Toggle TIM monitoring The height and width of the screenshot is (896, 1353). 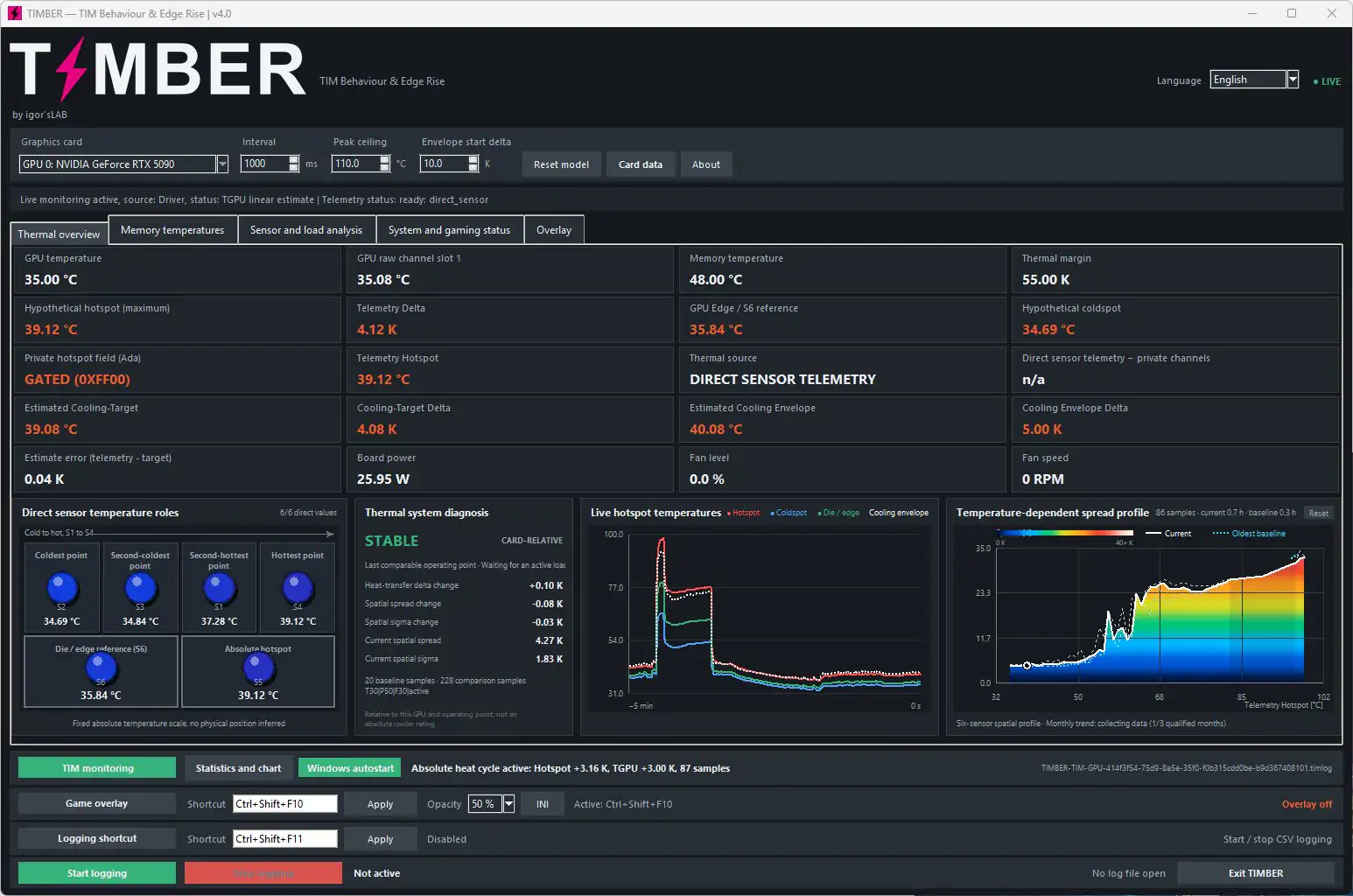point(97,768)
